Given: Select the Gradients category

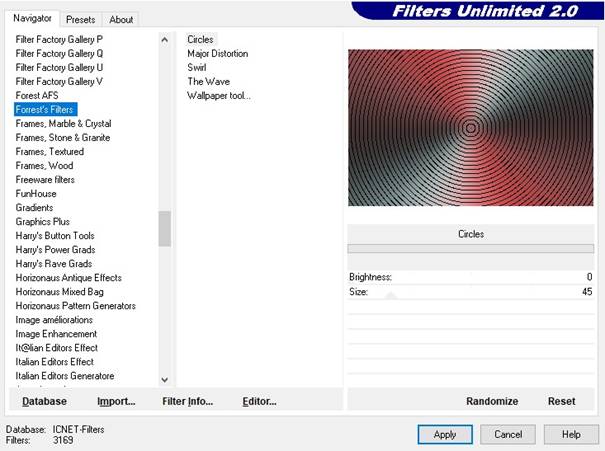Looking at the screenshot, I should pyautogui.click(x=34, y=208).
